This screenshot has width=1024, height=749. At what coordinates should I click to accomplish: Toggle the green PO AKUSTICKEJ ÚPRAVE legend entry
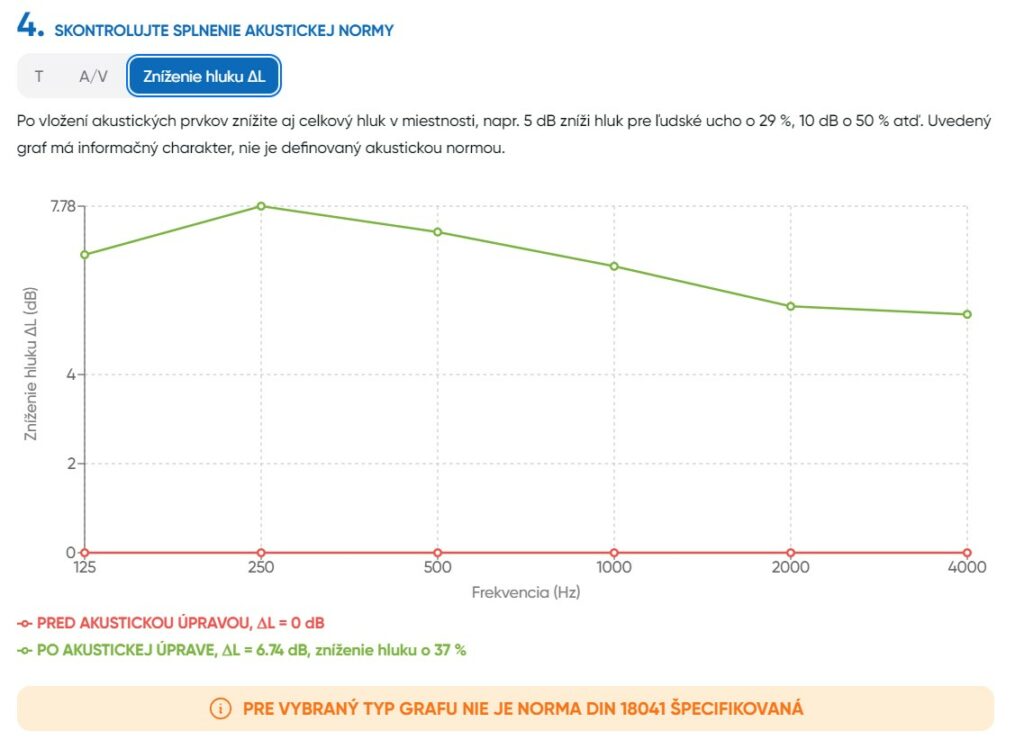[242, 650]
